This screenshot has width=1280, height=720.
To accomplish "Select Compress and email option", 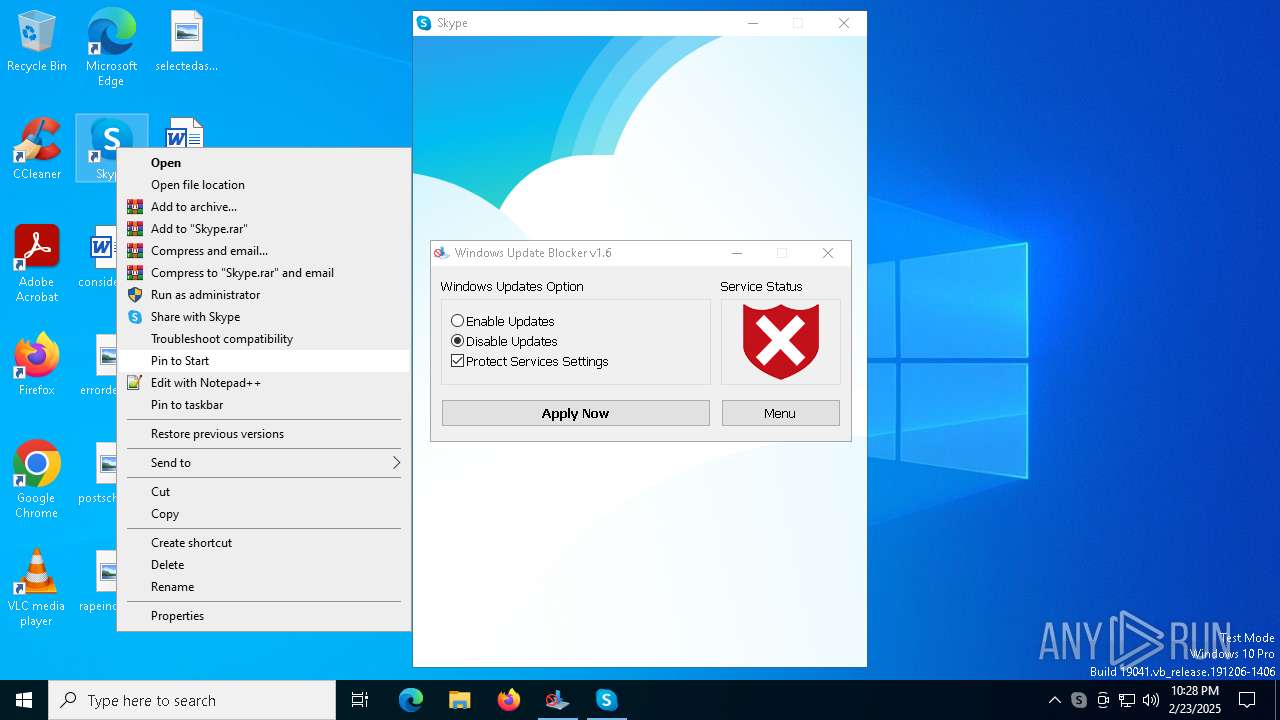I will tap(264, 251).
